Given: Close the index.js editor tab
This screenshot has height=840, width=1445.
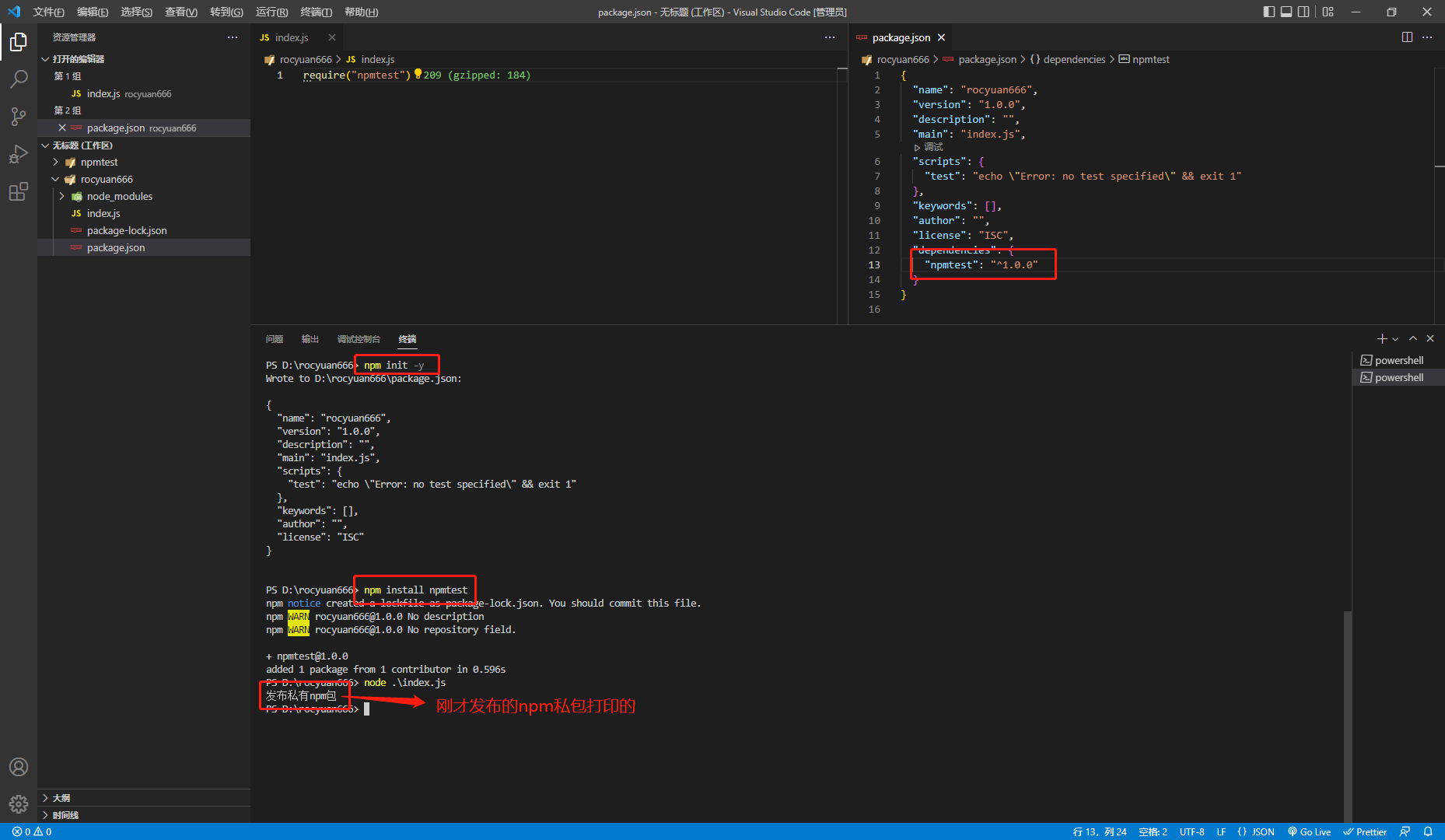Looking at the screenshot, I should click(332, 37).
